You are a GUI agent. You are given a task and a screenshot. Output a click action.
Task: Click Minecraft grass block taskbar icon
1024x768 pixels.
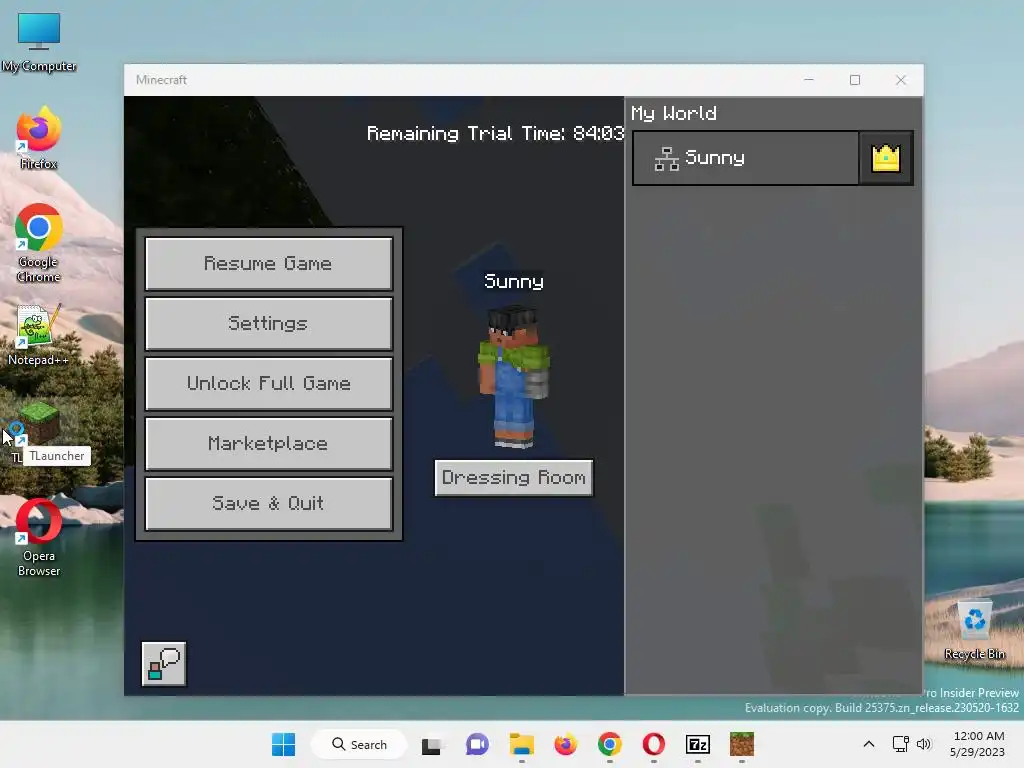742,744
